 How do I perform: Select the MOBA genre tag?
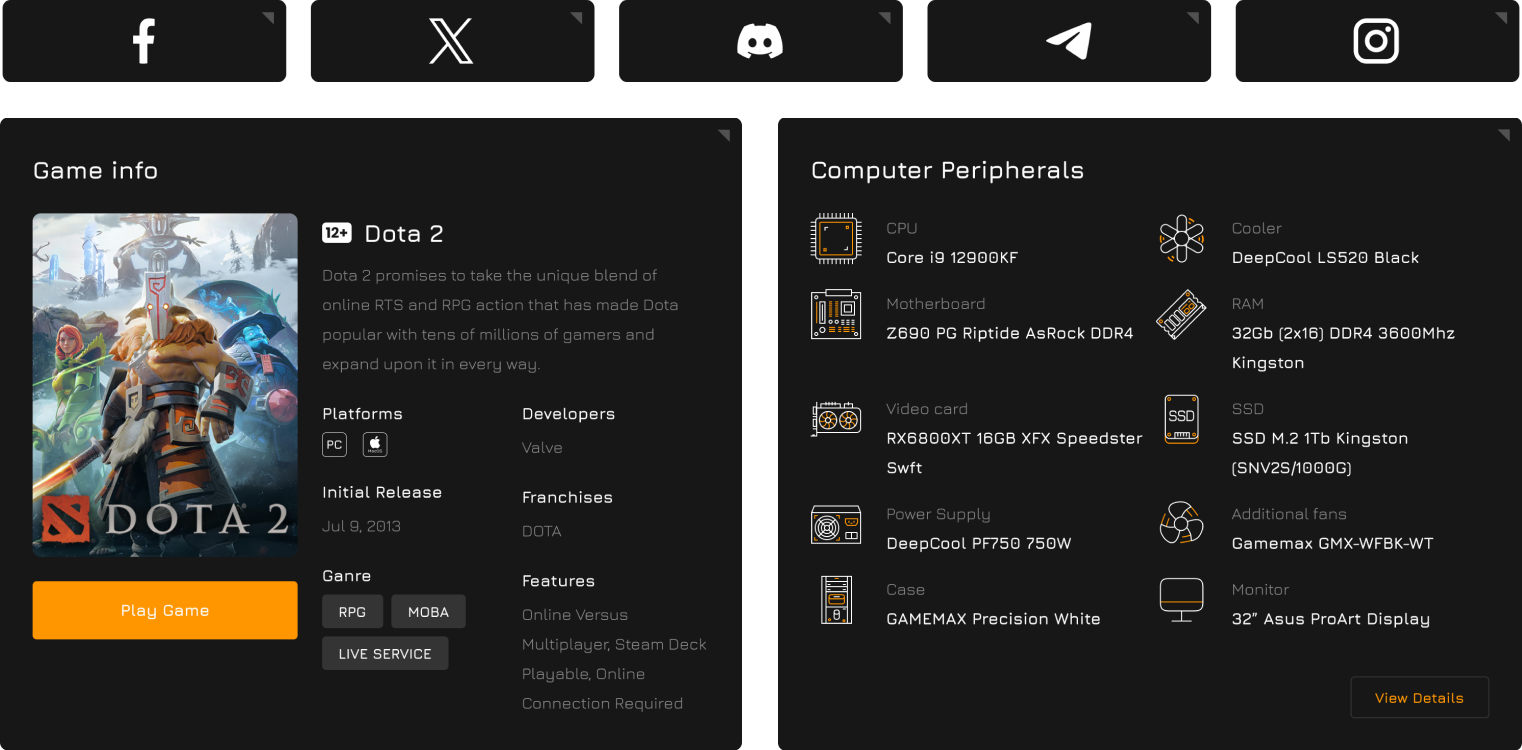coord(428,612)
